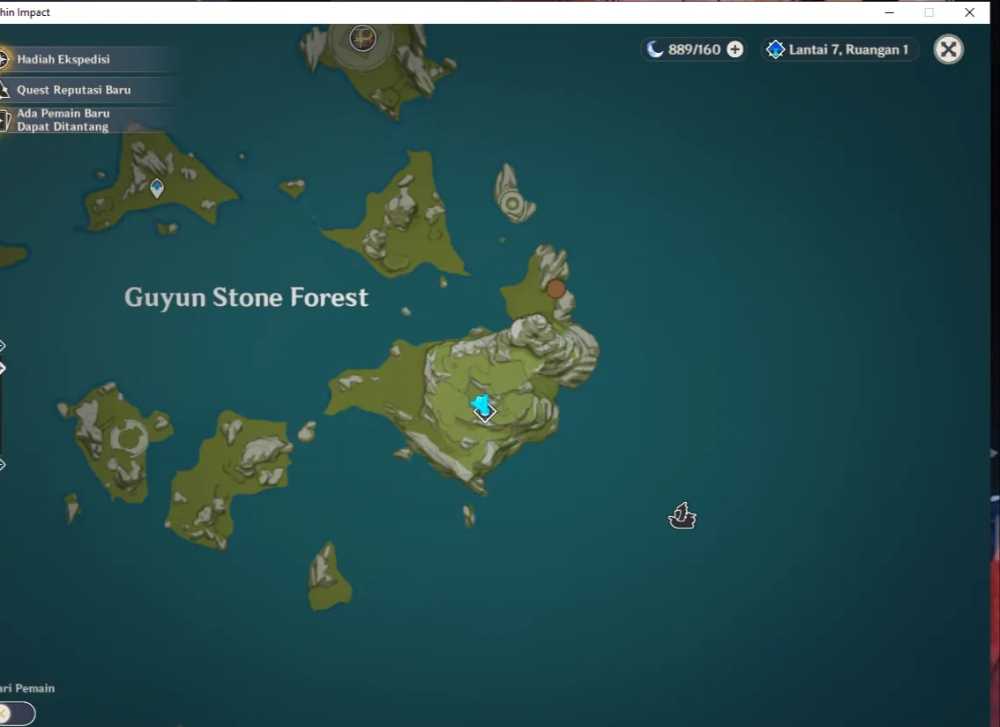
Task: Open the Lantai 7, Ruangan 1 indicator
Action: (848, 49)
